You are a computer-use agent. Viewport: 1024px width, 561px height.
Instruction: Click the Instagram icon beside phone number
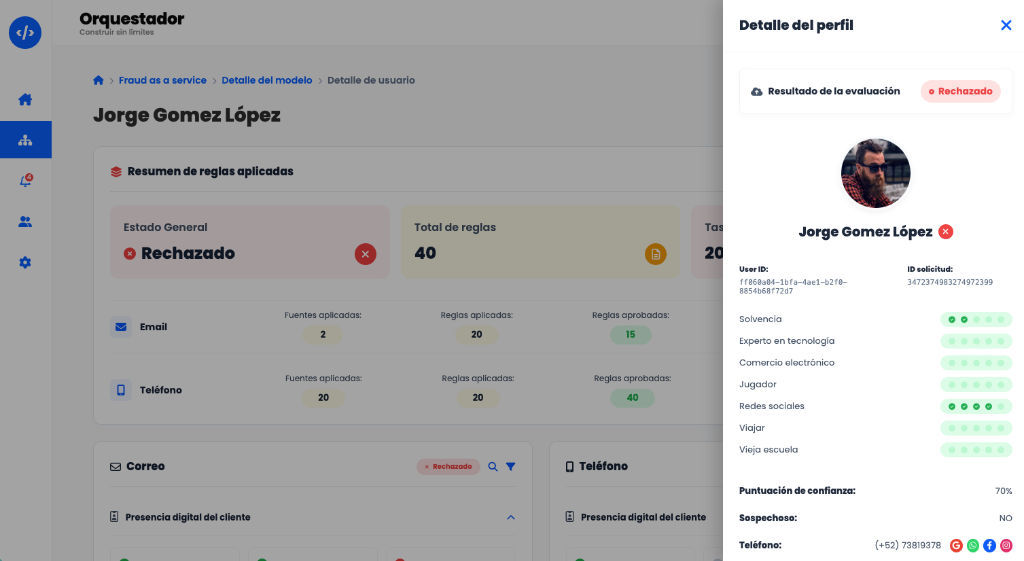pos(1006,545)
